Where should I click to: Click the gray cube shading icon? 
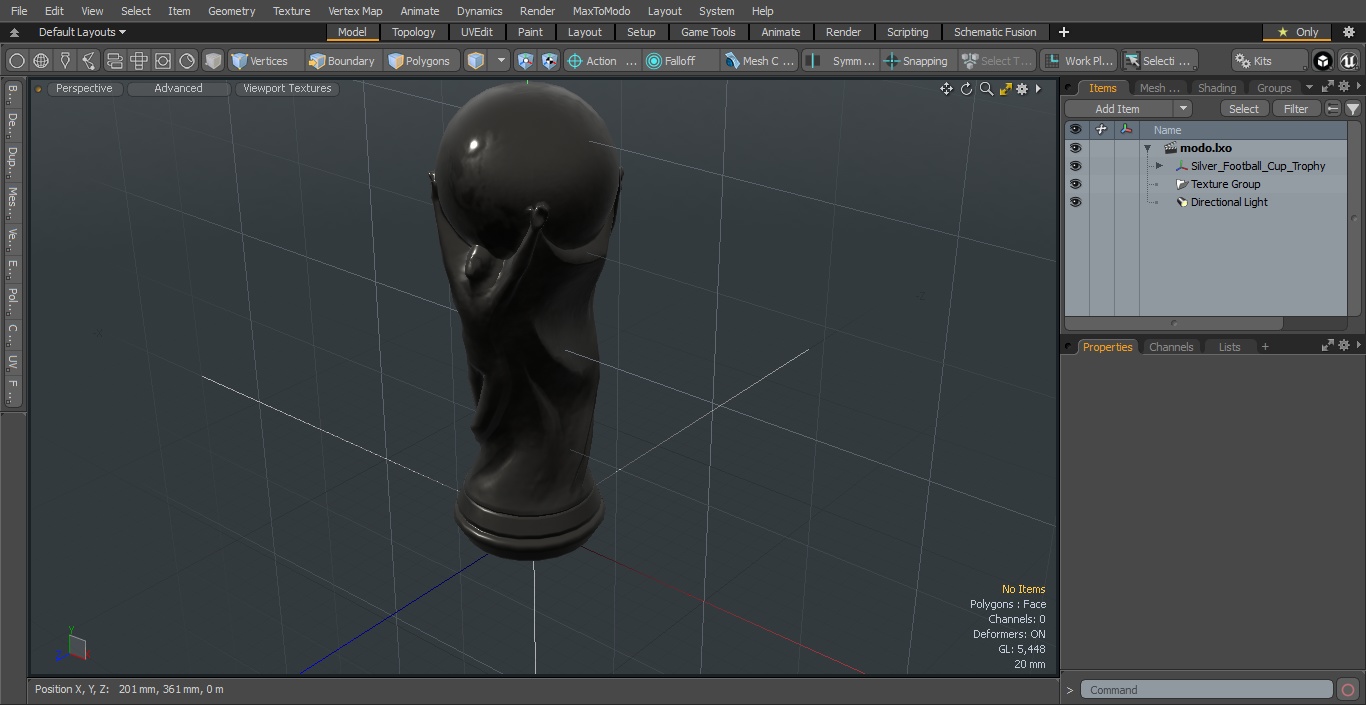(x=213, y=61)
